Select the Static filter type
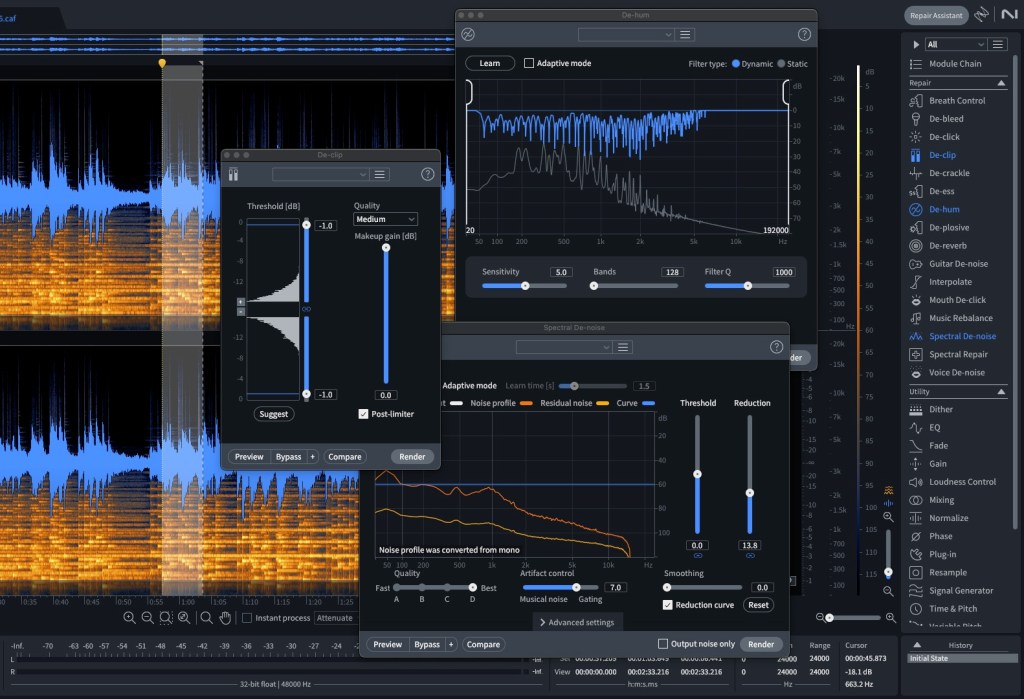The height and width of the screenshot is (699, 1024). (781, 64)
